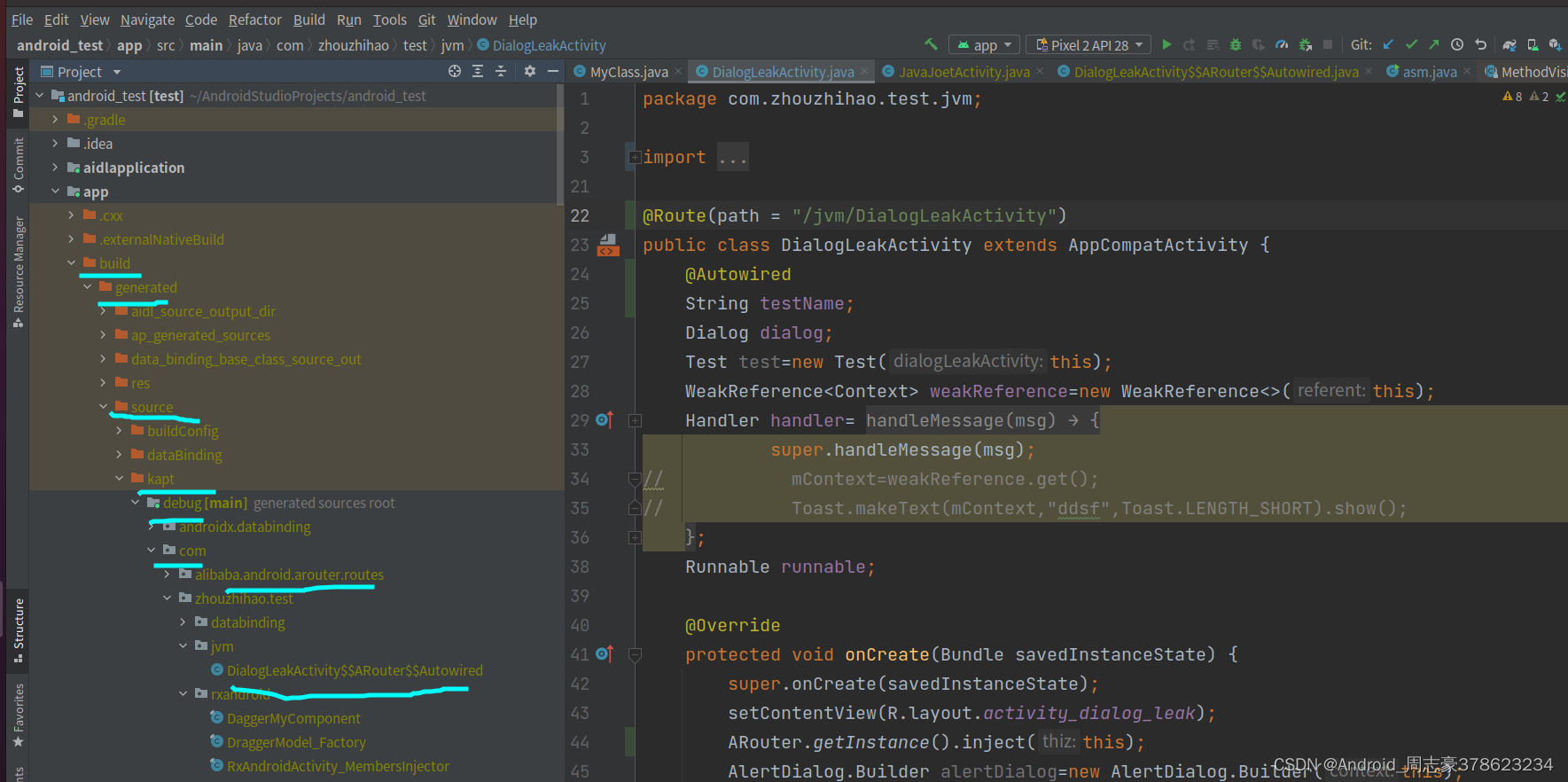Click the Git Push green arrow icon

pos(1434,44)
